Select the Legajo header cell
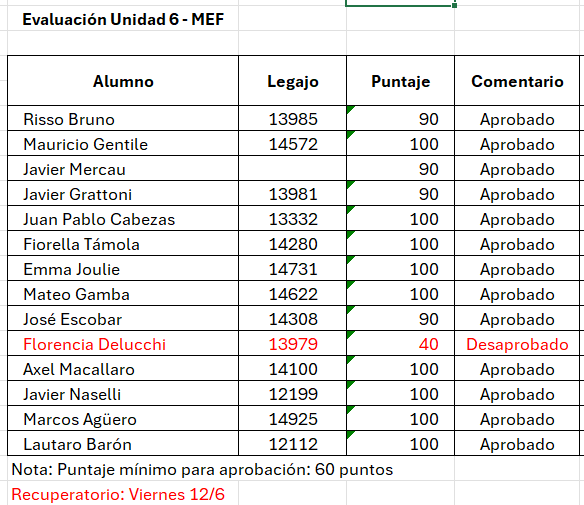This screenshot has height=505, width=584. (292, 81)
